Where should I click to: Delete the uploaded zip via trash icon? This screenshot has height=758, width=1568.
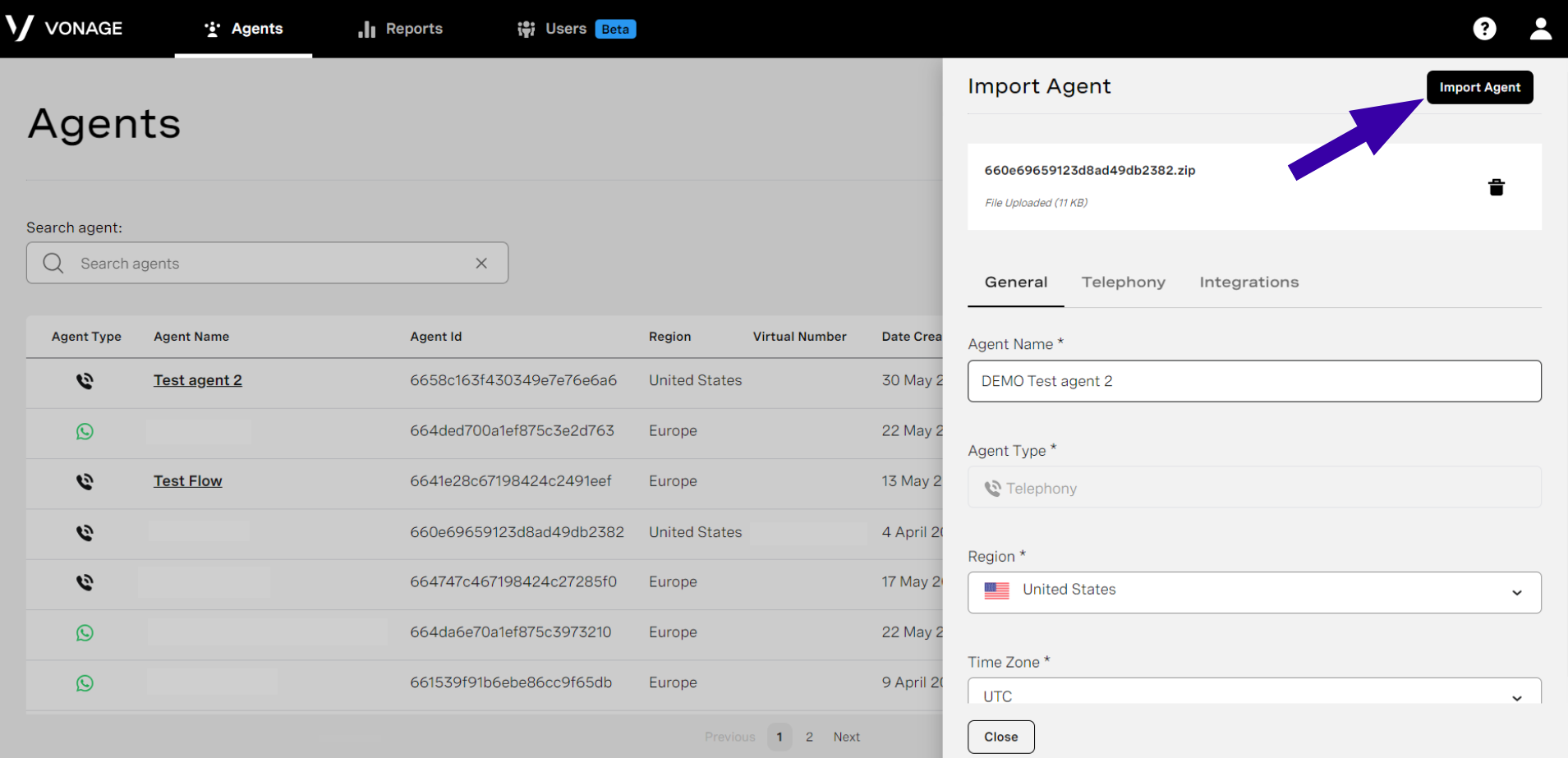pyautogui.click(x=1497, y=186)
